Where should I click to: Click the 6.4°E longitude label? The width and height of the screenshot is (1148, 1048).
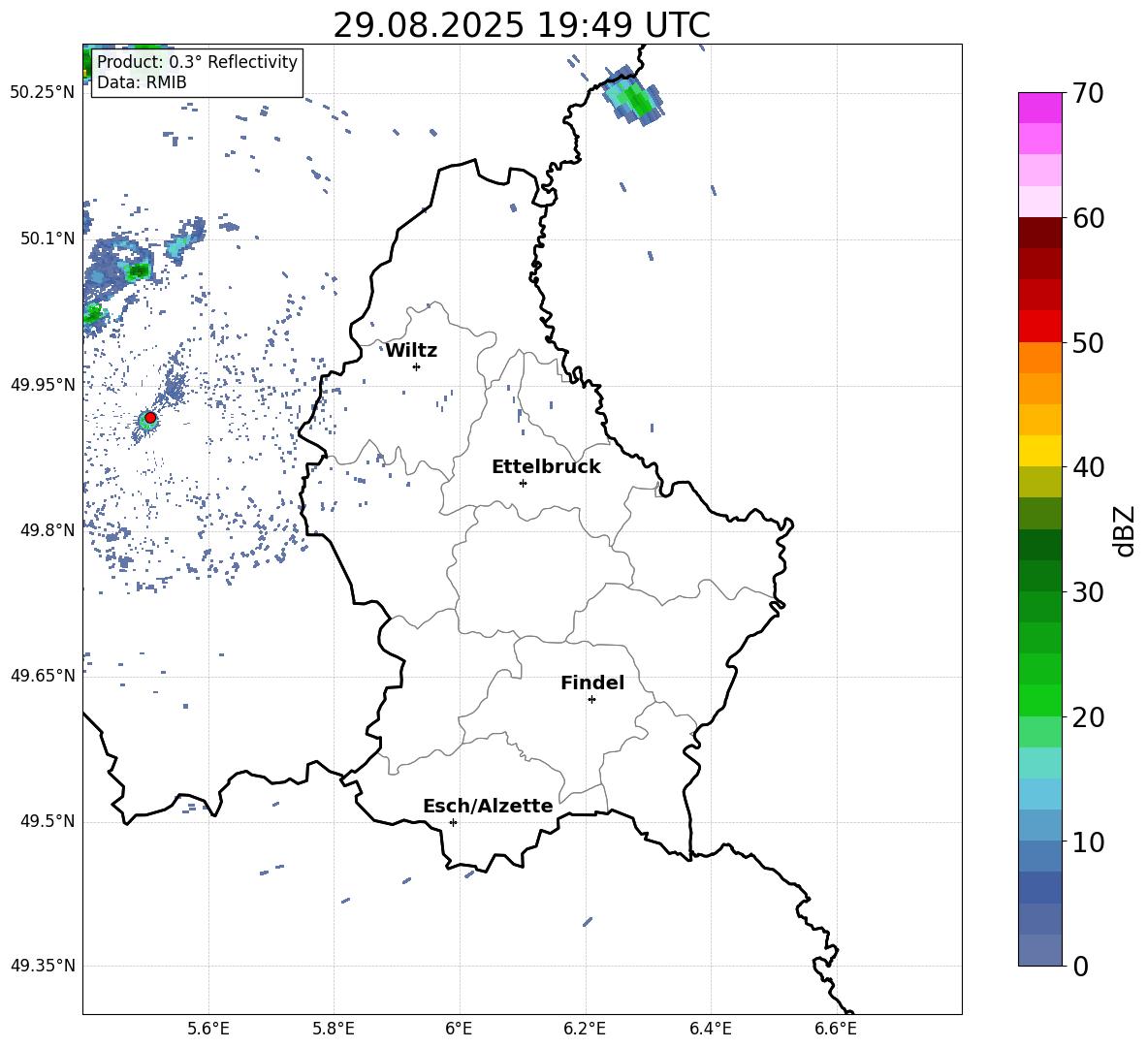pyautogui.click(x=710, y=1029)
